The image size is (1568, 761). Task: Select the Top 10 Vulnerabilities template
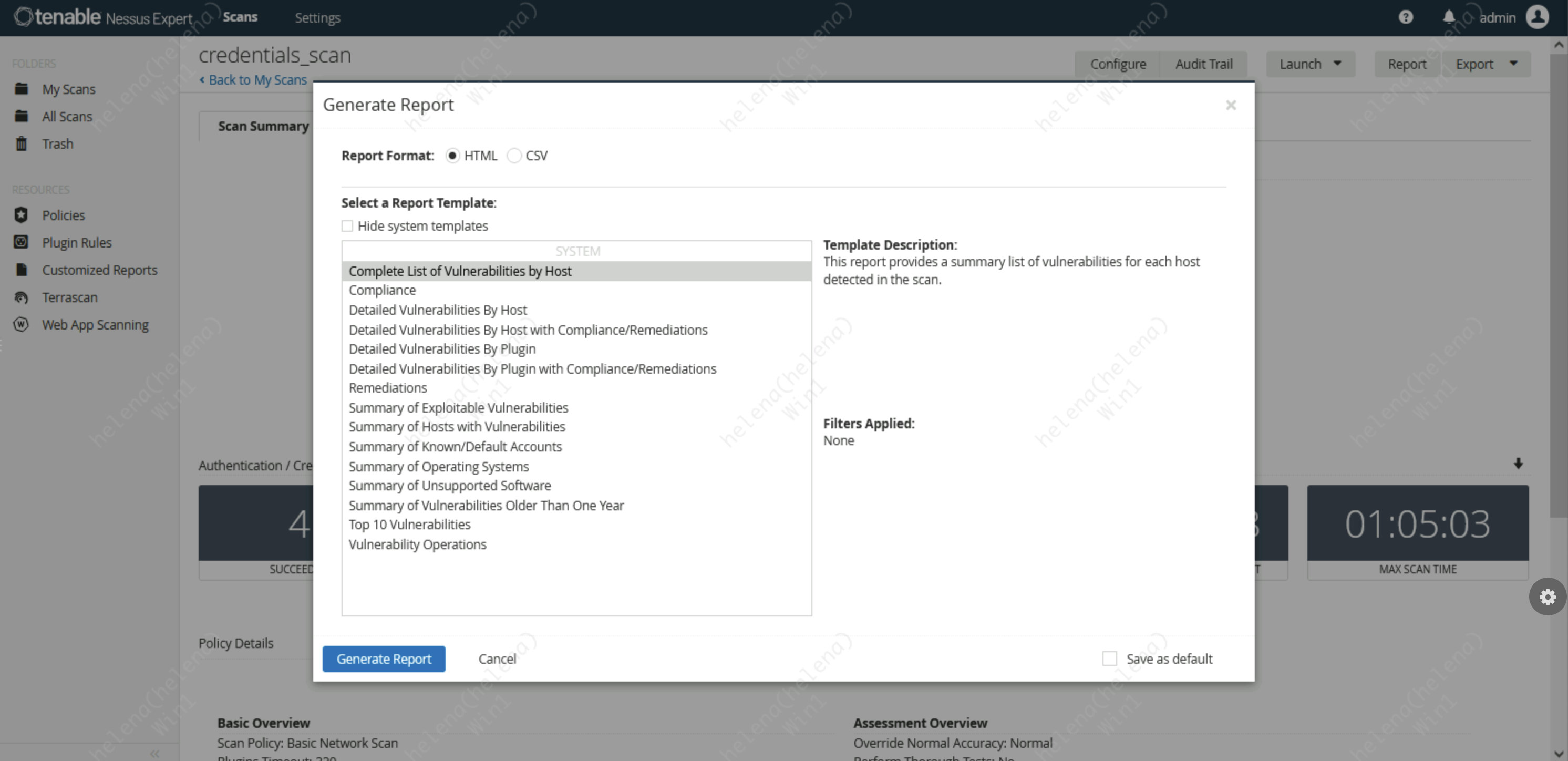tap(409, 525)
